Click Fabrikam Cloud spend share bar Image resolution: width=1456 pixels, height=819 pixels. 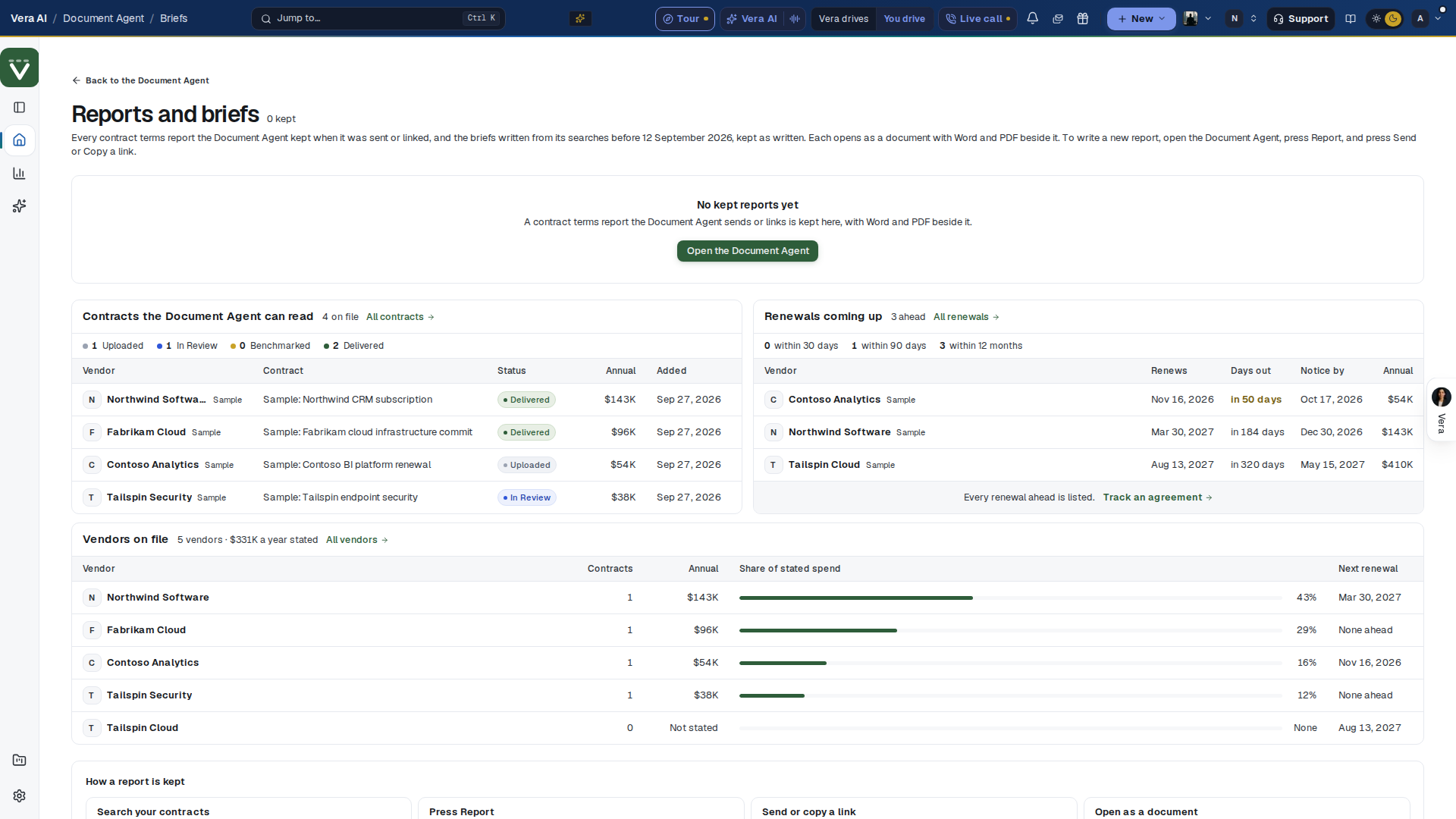point(1010,630)
